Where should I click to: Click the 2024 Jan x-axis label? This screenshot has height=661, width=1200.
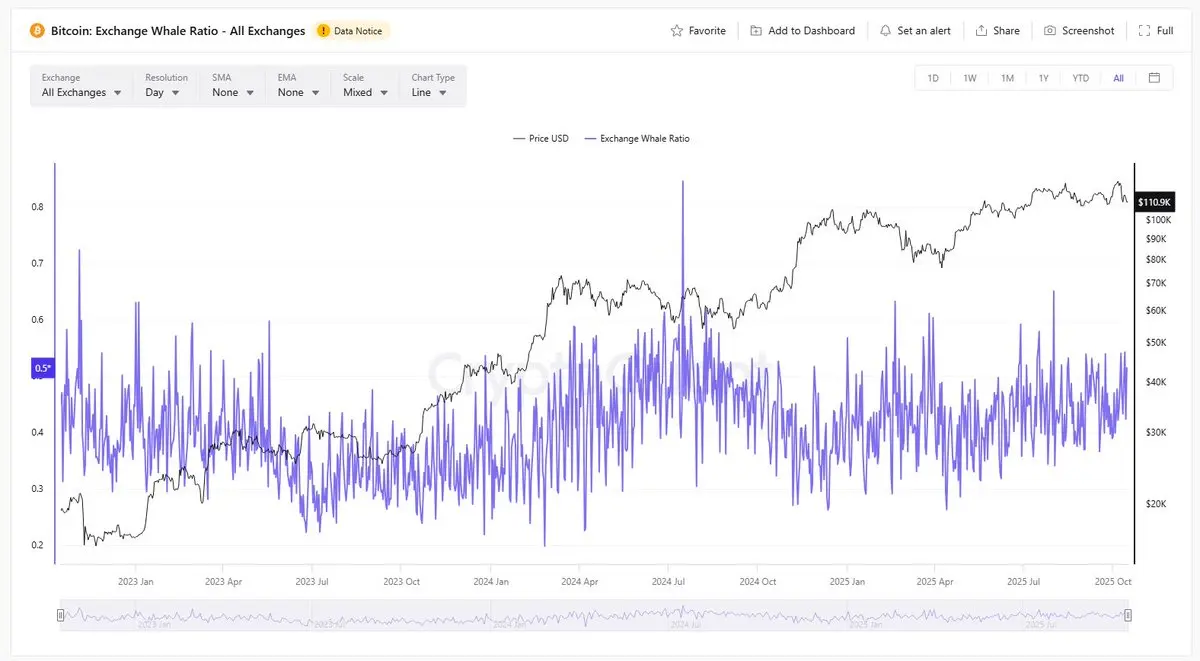coord(490,581)
